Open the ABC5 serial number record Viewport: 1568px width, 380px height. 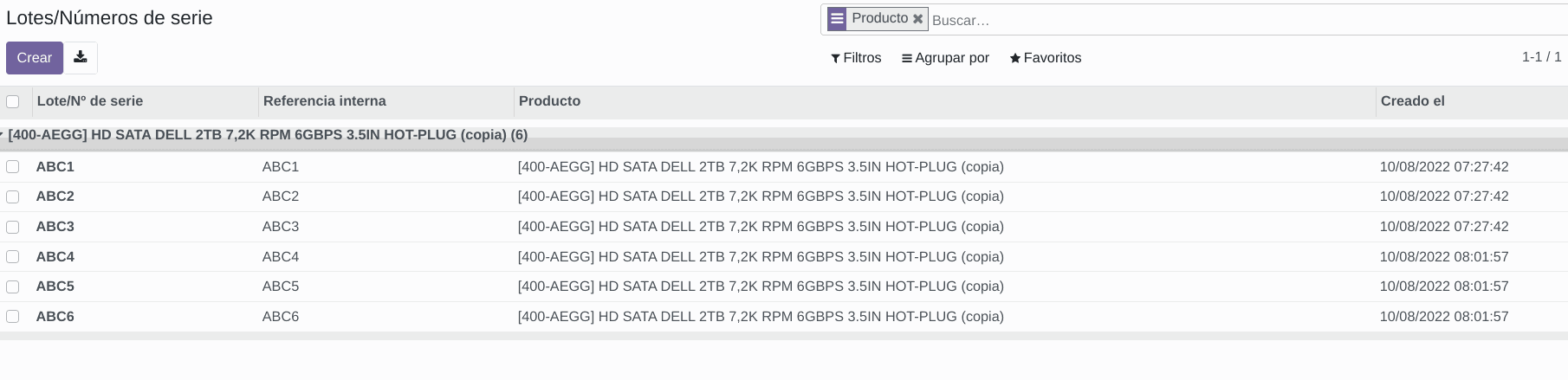[x=55, y=287]
